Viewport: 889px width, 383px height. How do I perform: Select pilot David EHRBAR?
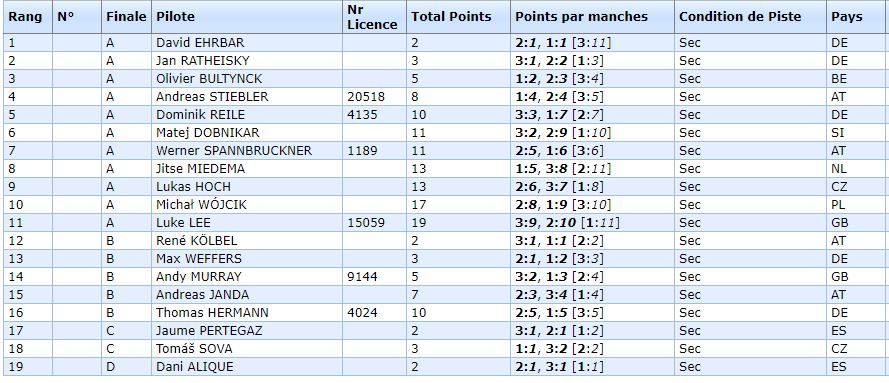[200, 42]
